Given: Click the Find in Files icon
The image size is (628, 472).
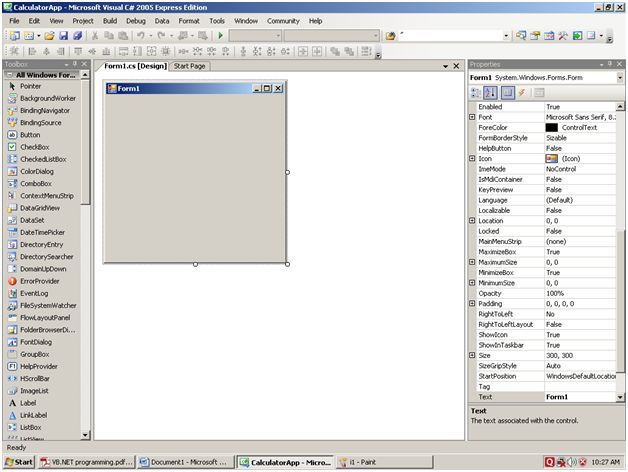Looking at the screenshot, I should coord(390,36).
